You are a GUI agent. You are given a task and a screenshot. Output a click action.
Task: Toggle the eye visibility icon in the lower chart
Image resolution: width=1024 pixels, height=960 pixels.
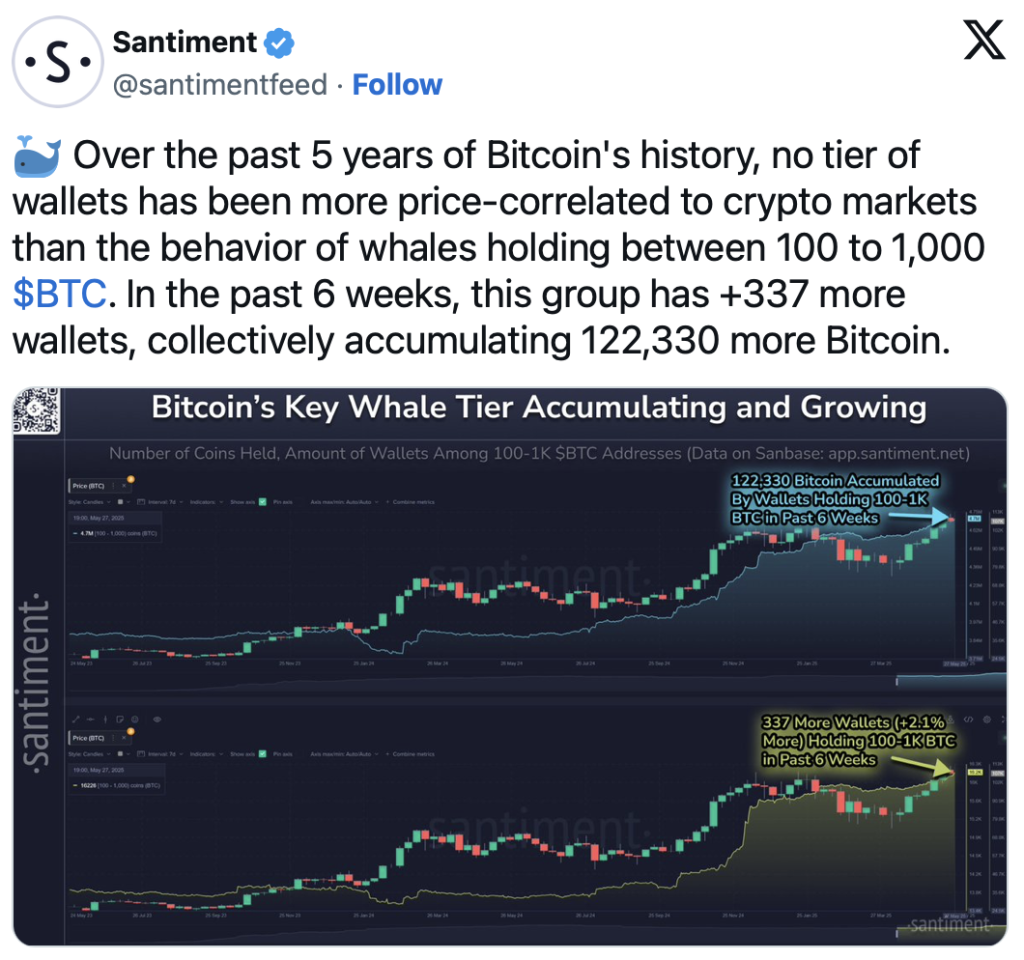point(157,719)
